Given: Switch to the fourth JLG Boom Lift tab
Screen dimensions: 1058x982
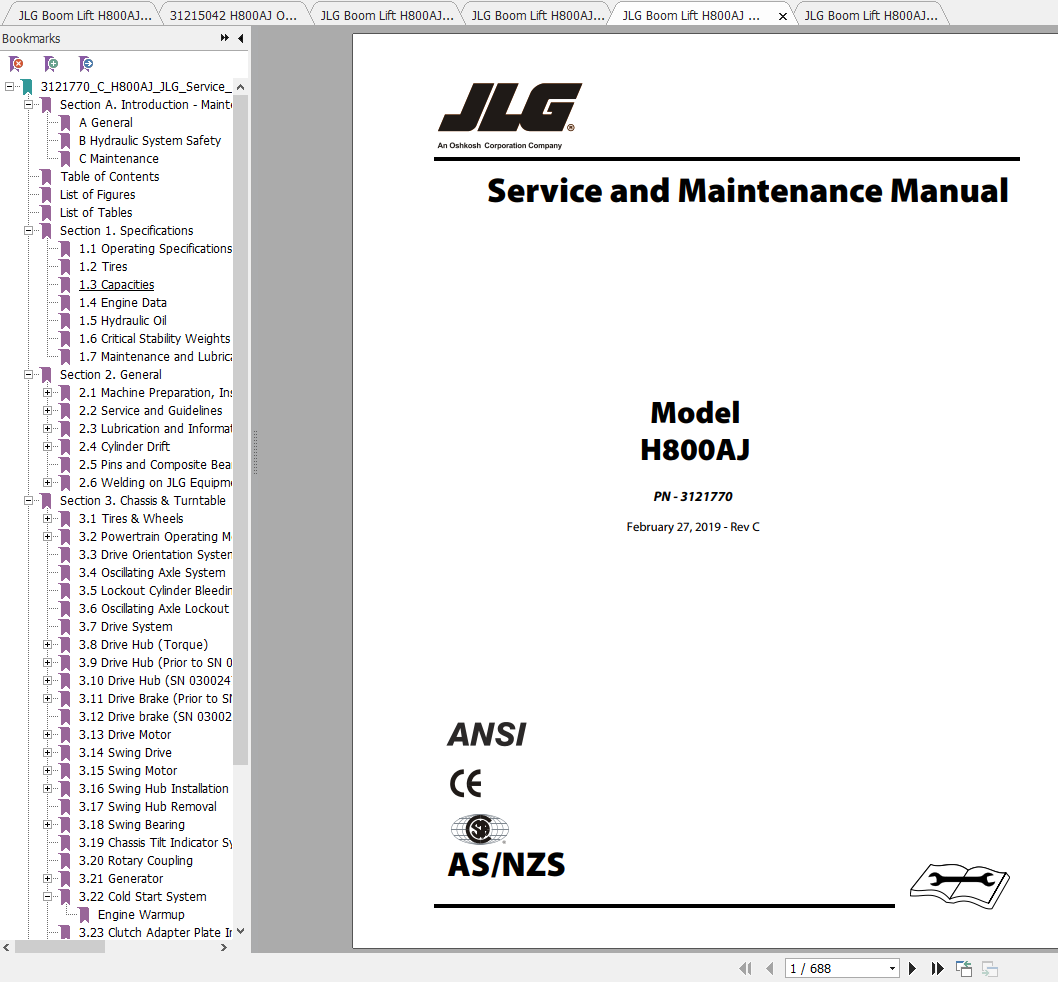Looking at the screenshot, I should tap(538, 16).
